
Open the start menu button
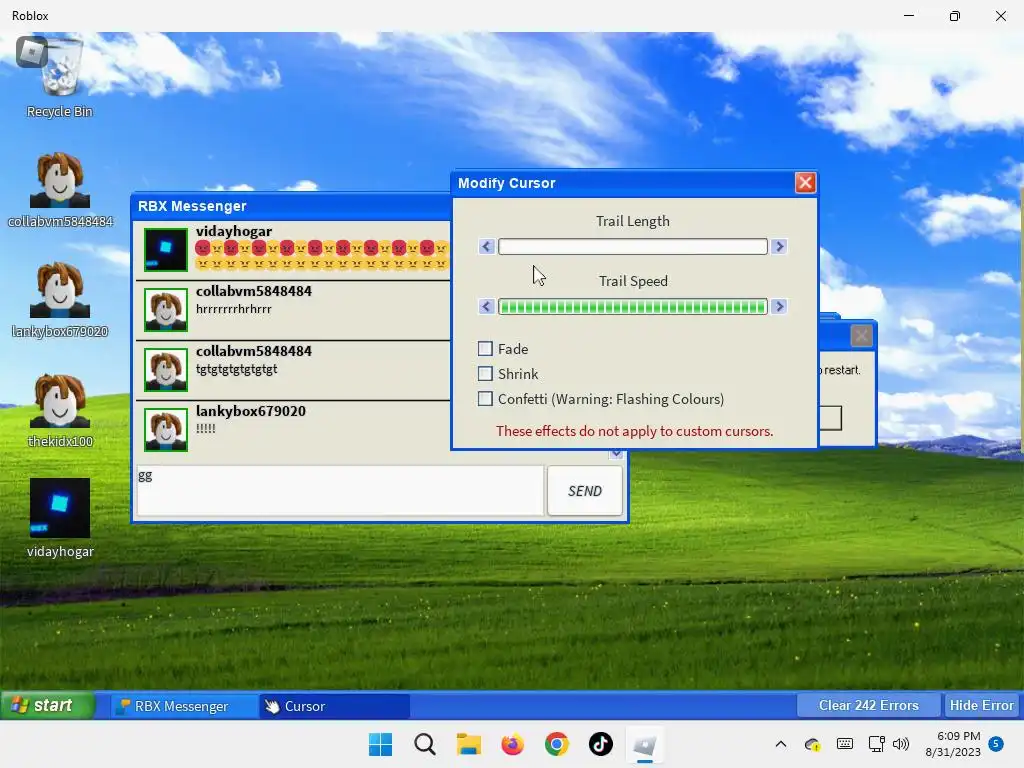coord(48,705)
